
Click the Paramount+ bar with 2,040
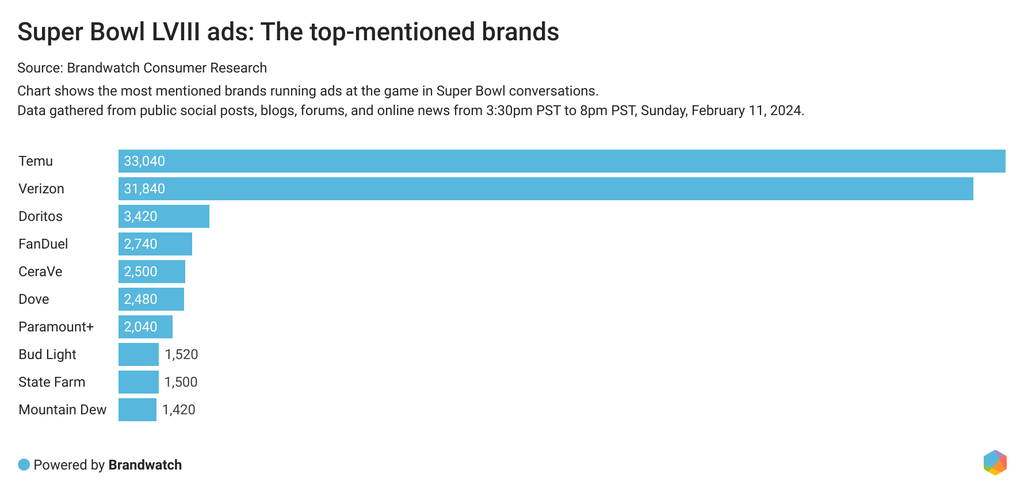[x=145, y=327]
